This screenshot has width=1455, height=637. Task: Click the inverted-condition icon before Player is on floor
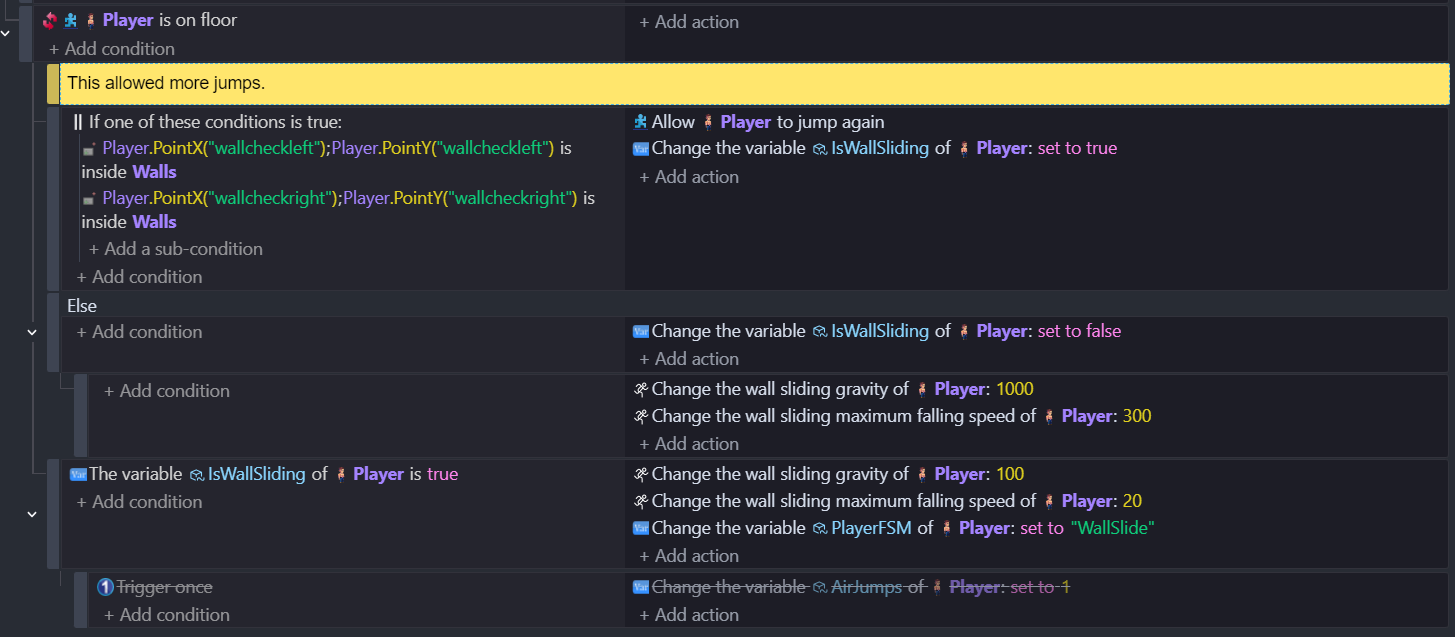49,20
